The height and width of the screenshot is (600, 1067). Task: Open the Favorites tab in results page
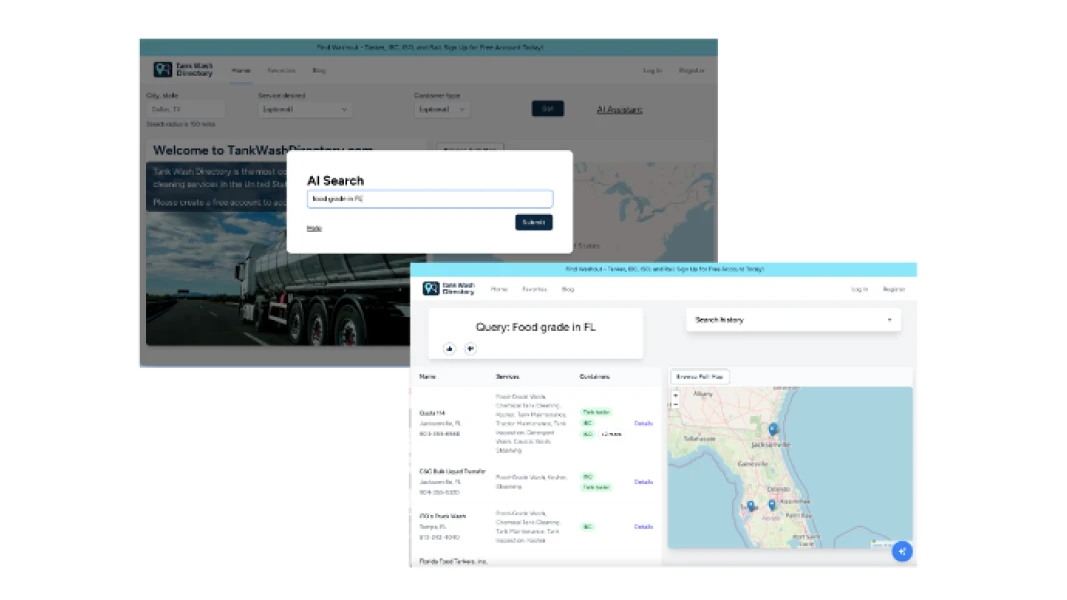click(534, 289)
